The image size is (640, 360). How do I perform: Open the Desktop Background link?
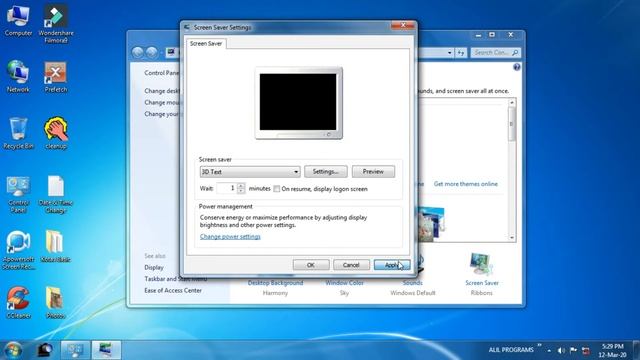pos(276,283)
